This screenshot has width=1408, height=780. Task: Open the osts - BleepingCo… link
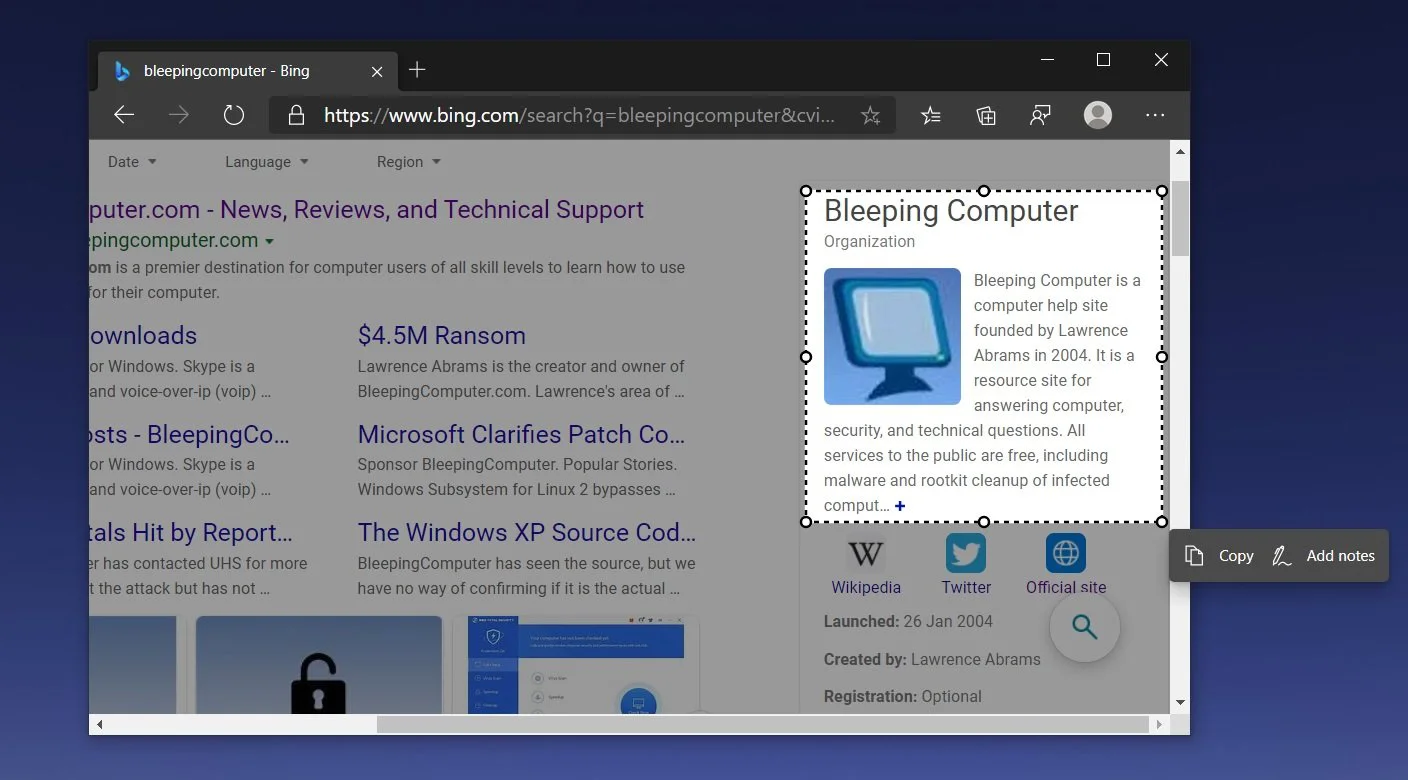pos(189,435)
